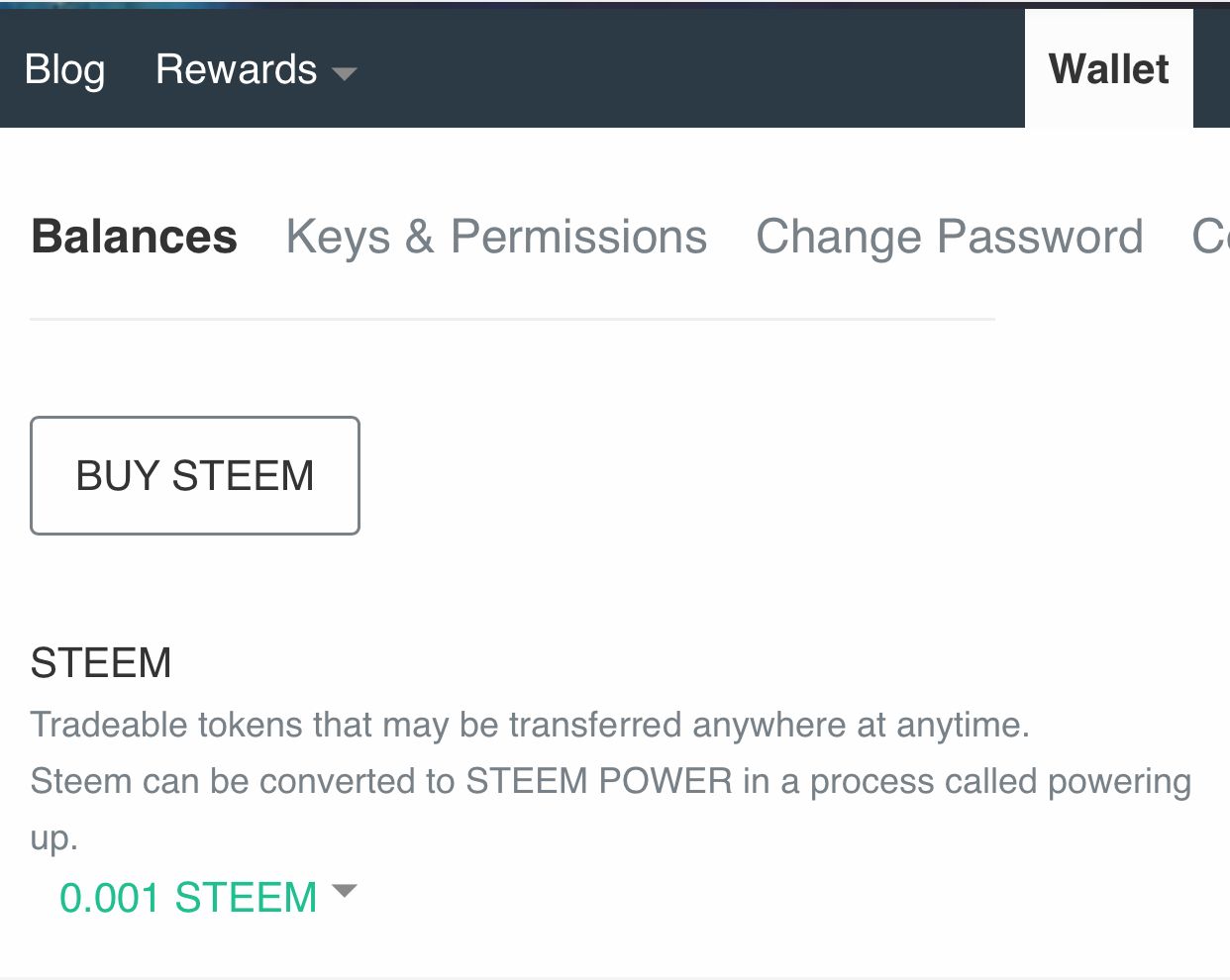Expand the Rewards dropdown arrow

coord(345,73)
